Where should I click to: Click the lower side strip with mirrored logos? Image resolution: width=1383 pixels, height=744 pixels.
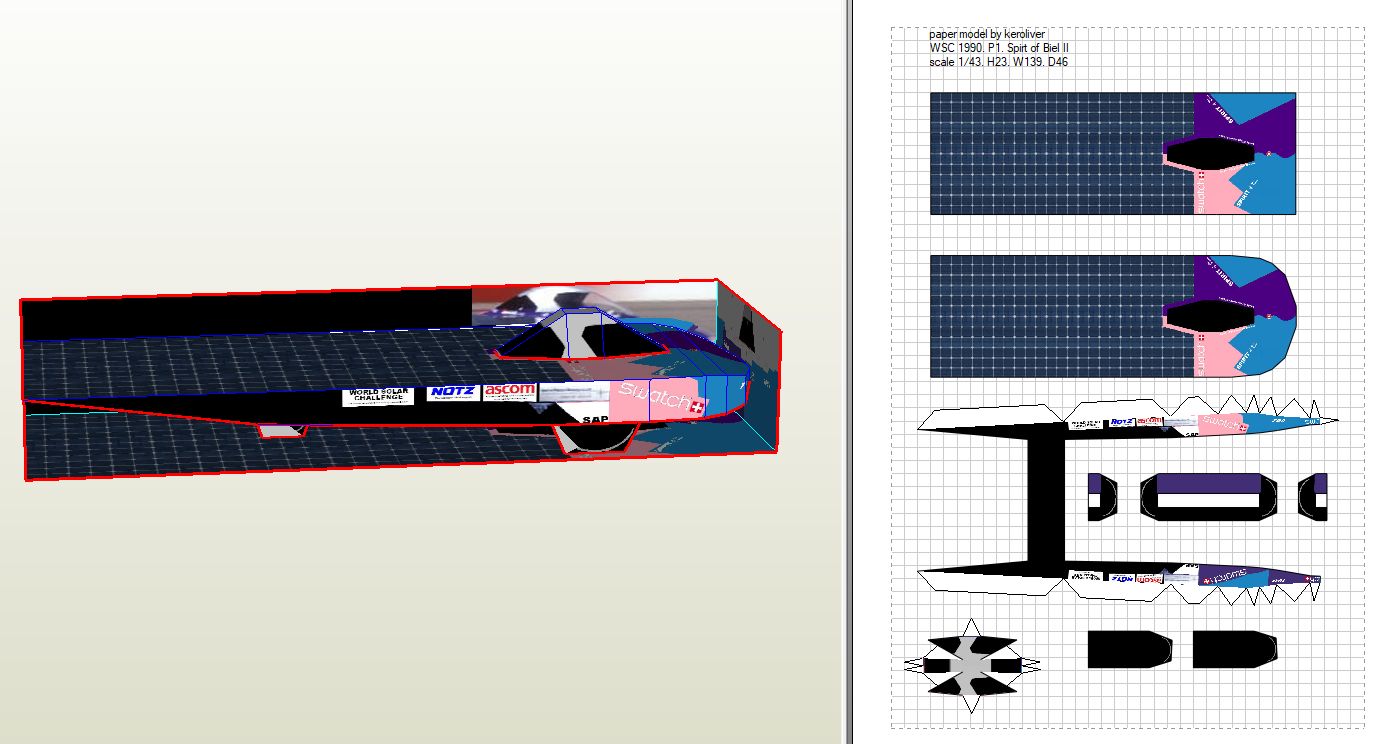1190,577
